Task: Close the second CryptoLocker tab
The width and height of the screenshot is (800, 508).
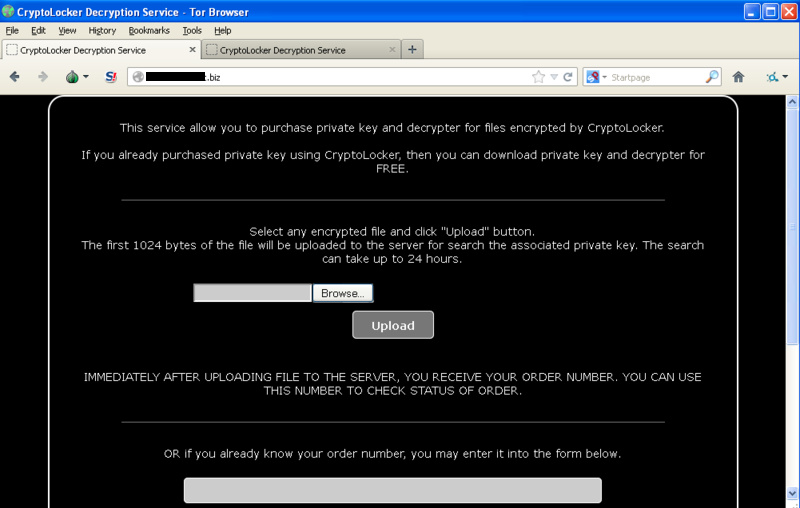Action: (x=392, y=49)
